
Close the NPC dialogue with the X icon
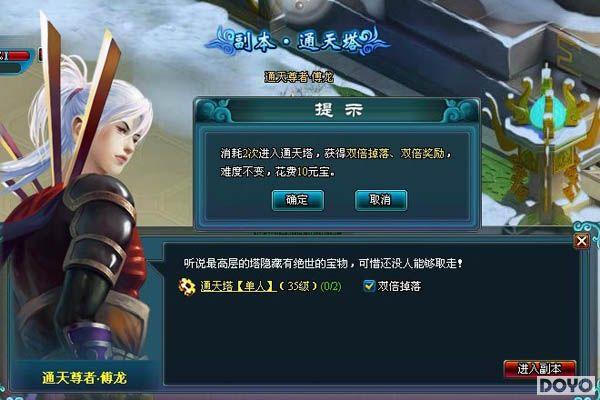pos(582,241)
